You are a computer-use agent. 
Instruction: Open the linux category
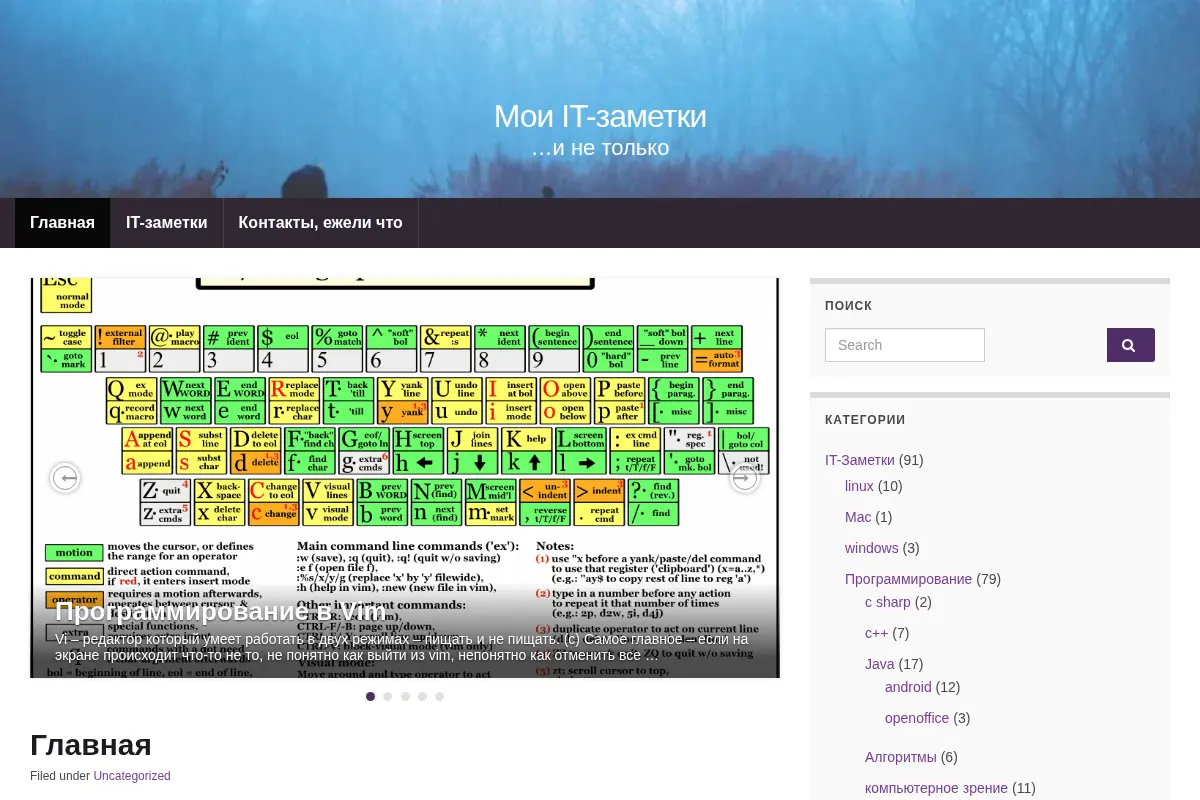pos(859,486)
